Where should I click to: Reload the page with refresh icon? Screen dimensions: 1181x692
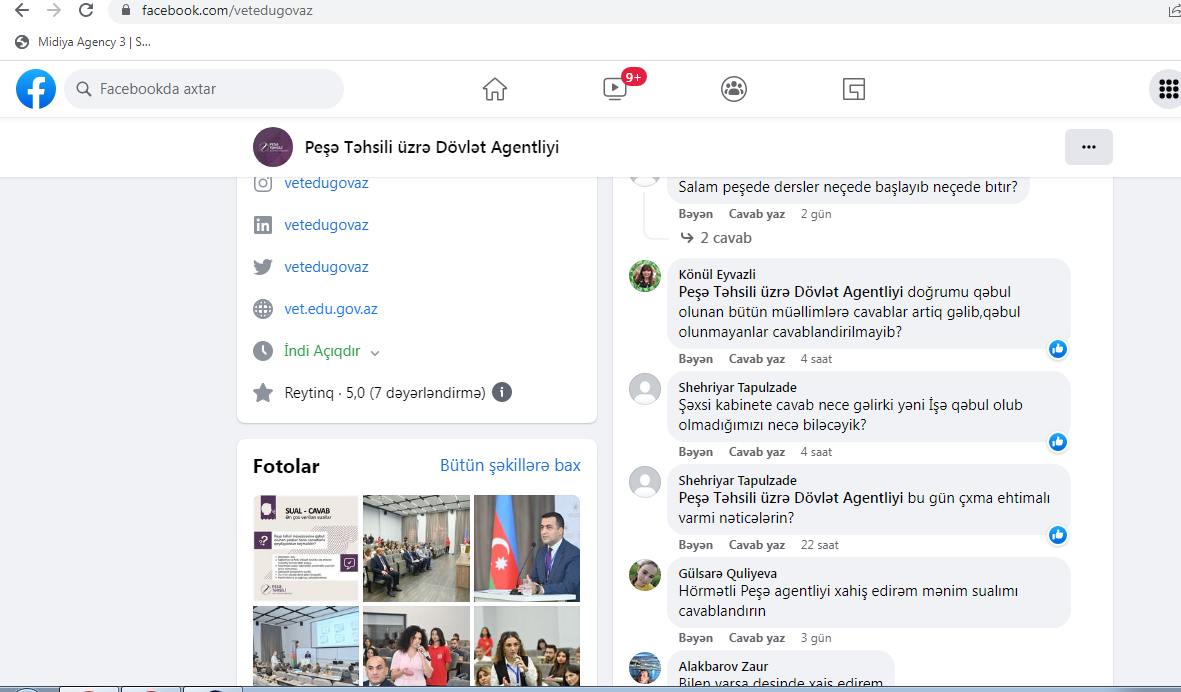(86, 11)
